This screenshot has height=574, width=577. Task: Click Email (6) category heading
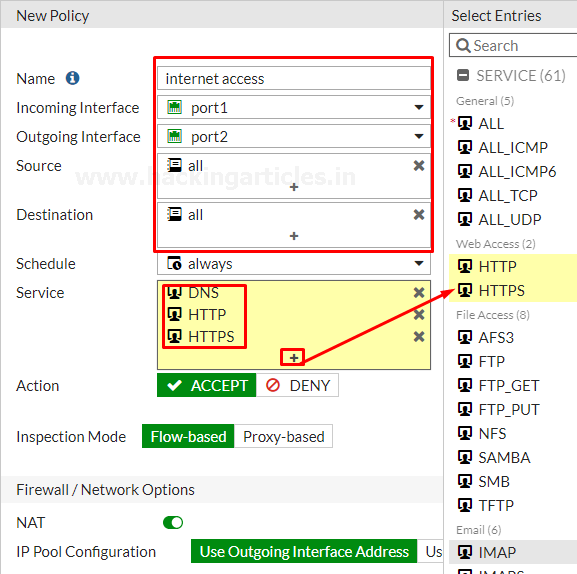pos(479,530)
